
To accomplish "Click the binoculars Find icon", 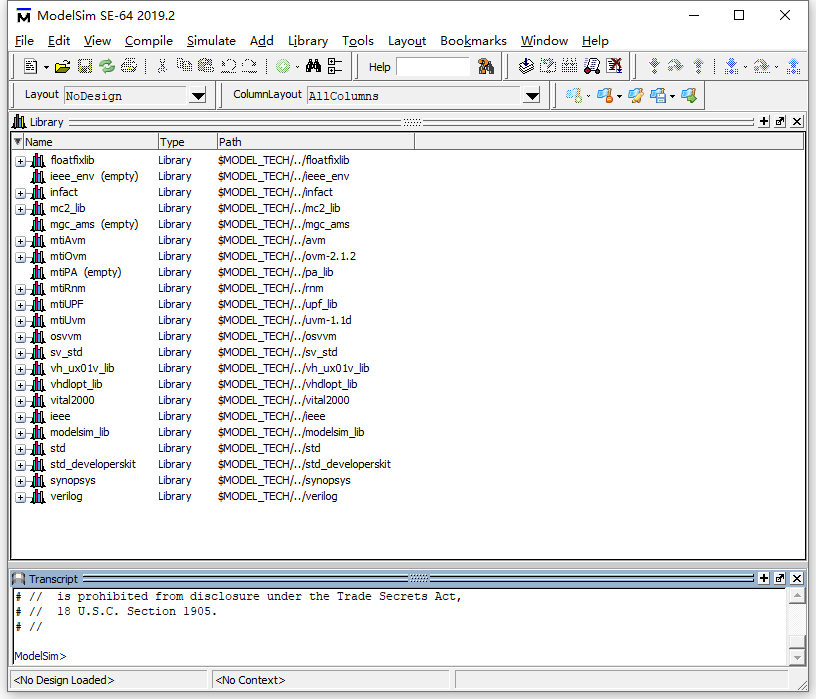I will (313, 66).
